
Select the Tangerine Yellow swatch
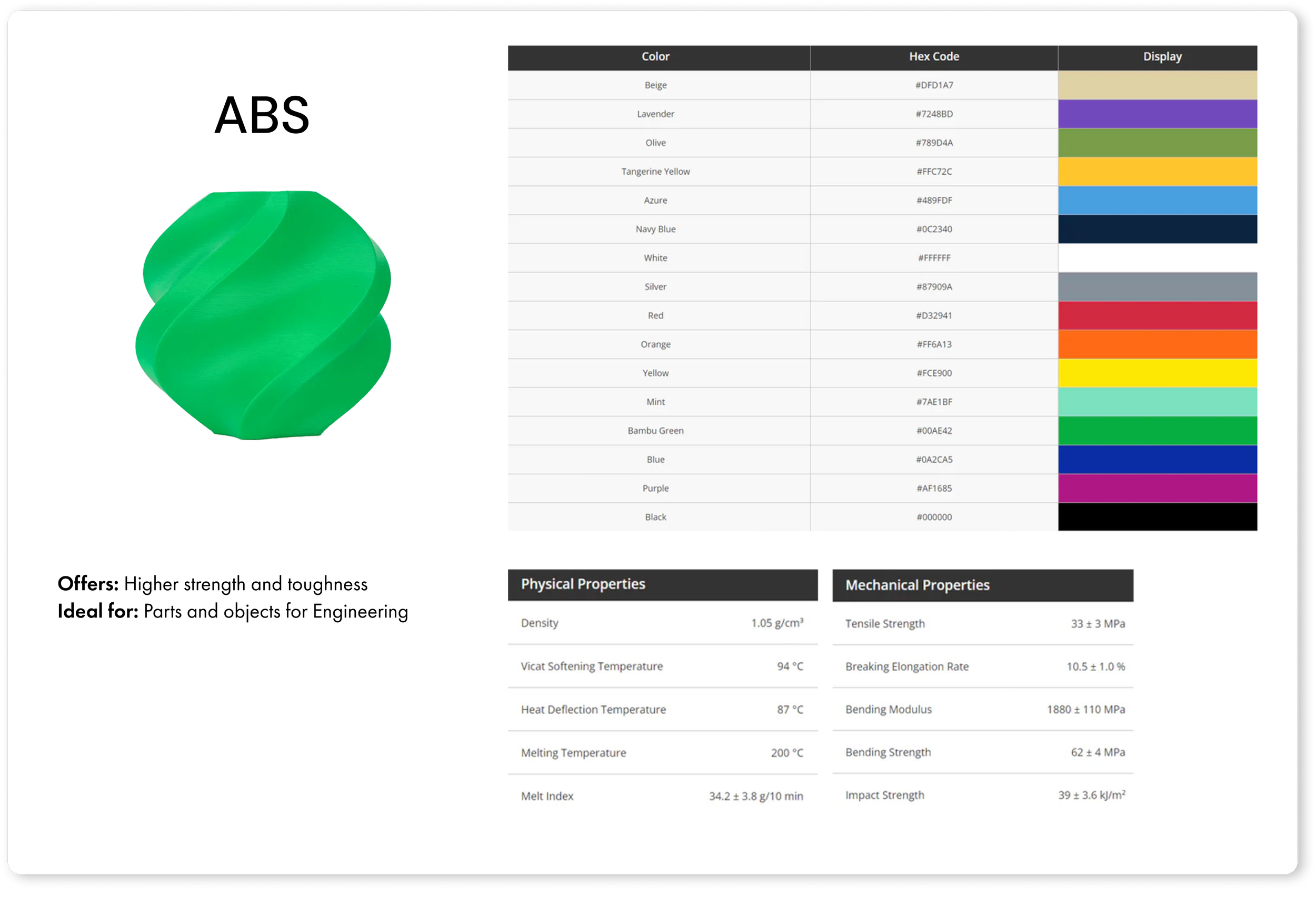coord(1157,172)
